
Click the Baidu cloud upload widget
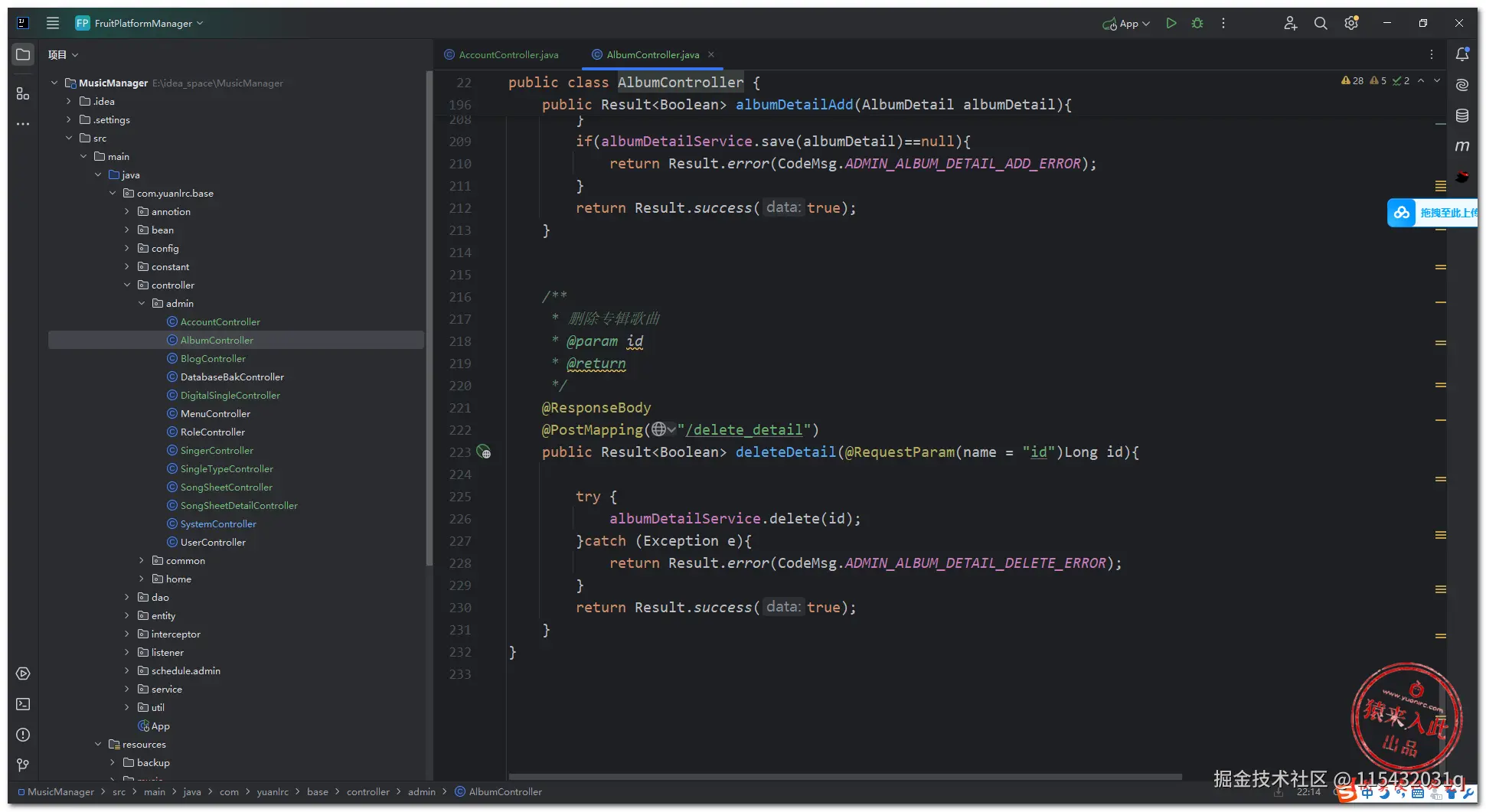1432,213
